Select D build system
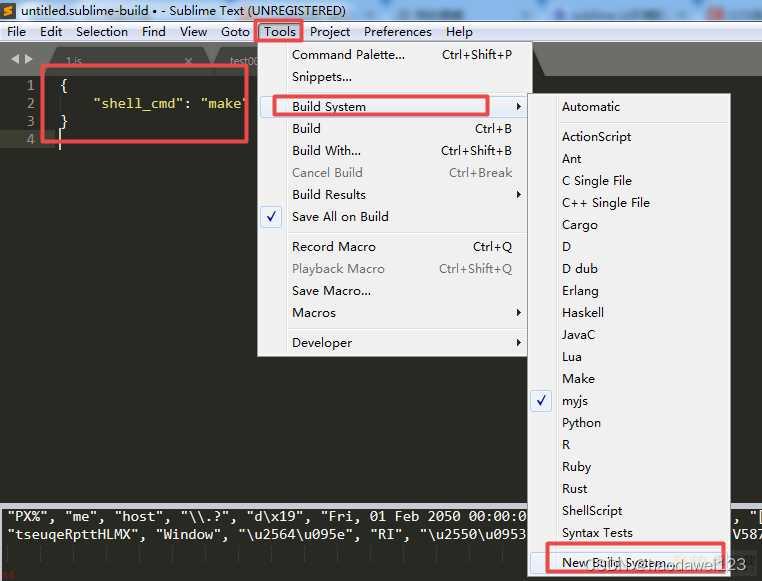Image resolution: width=762 pixels, height=581 pixels. 630,247
